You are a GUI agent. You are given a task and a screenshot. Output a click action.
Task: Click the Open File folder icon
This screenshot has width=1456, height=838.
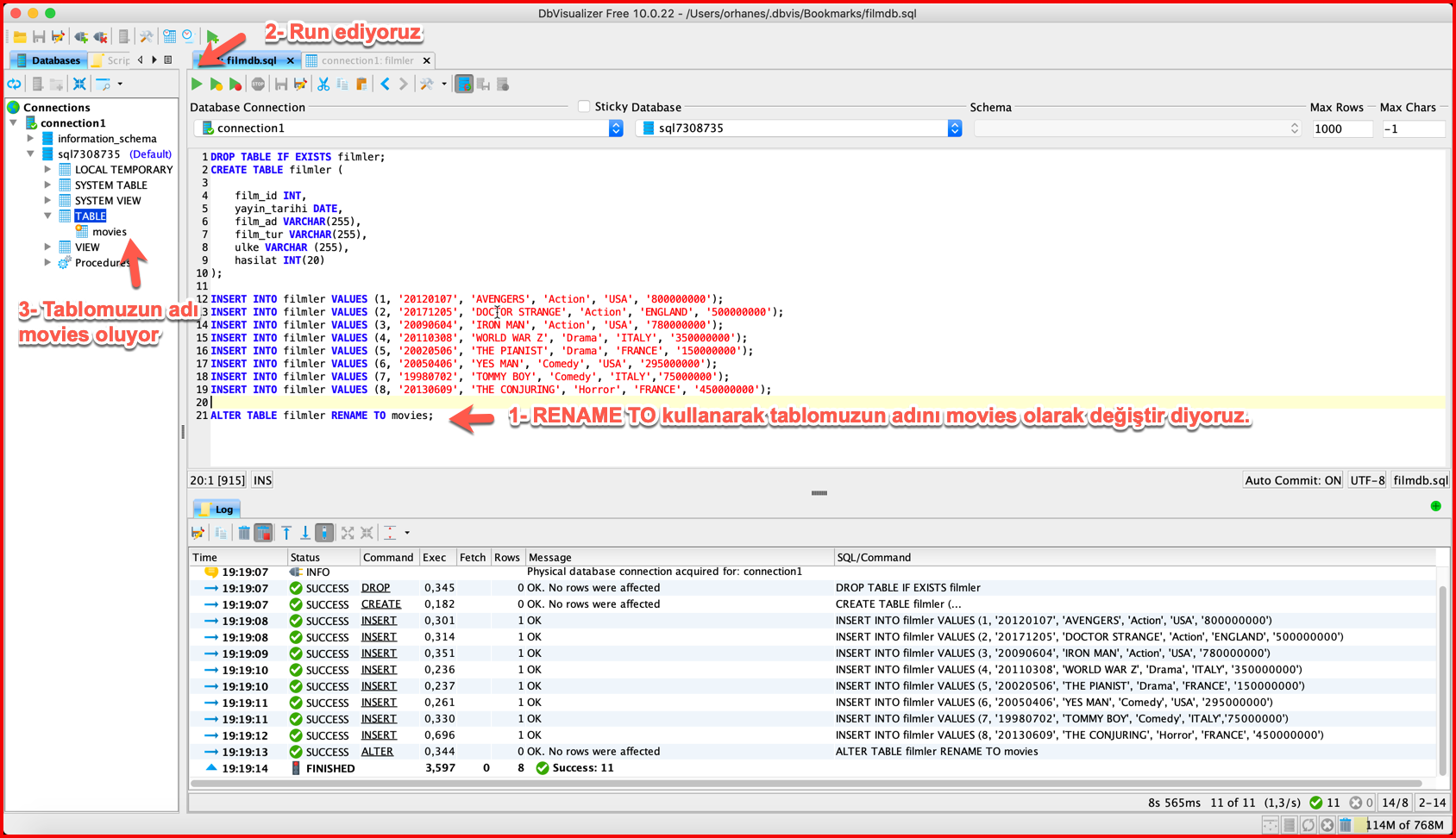pos(20,37)
